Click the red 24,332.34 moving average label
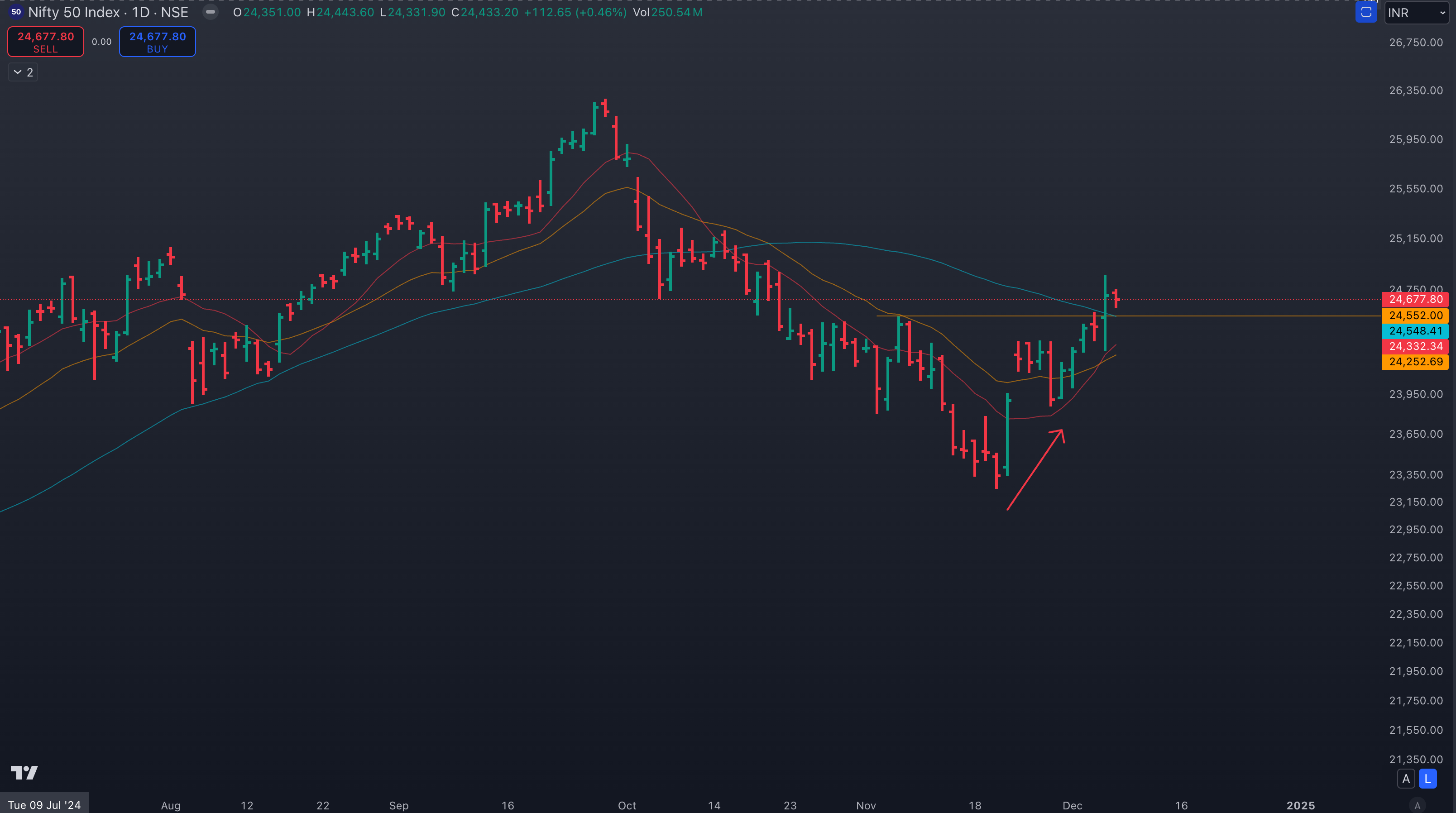The width and height of the screenshot is (1456, 813). click(1415, 346)
